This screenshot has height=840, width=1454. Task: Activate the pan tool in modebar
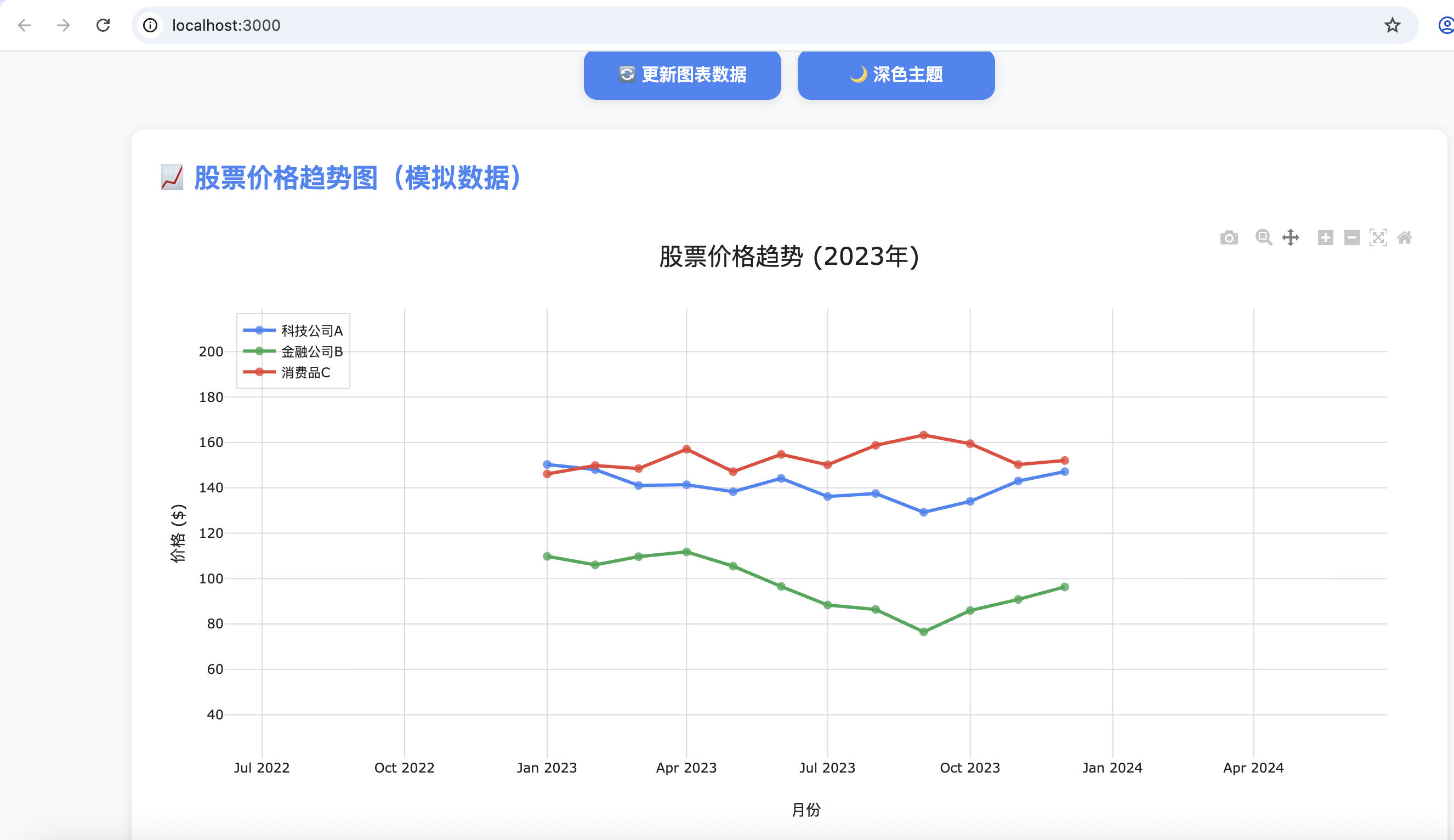click(1291, 238)
